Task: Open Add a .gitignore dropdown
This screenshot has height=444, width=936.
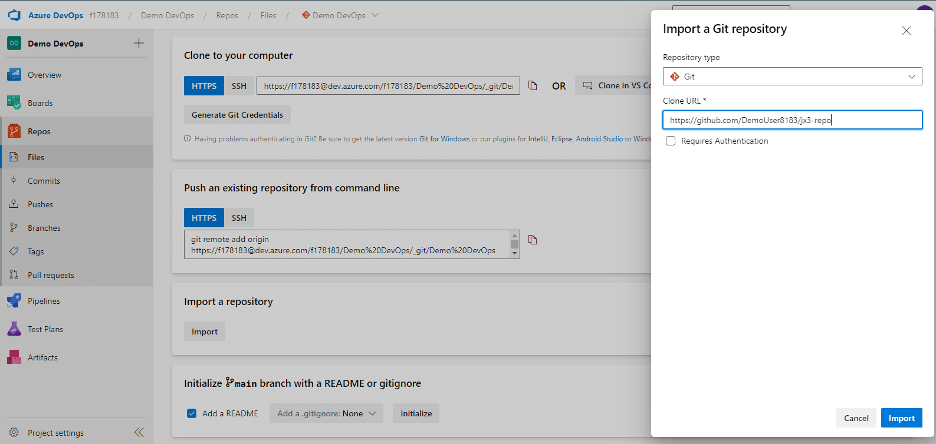Action: tap(327, 413)
